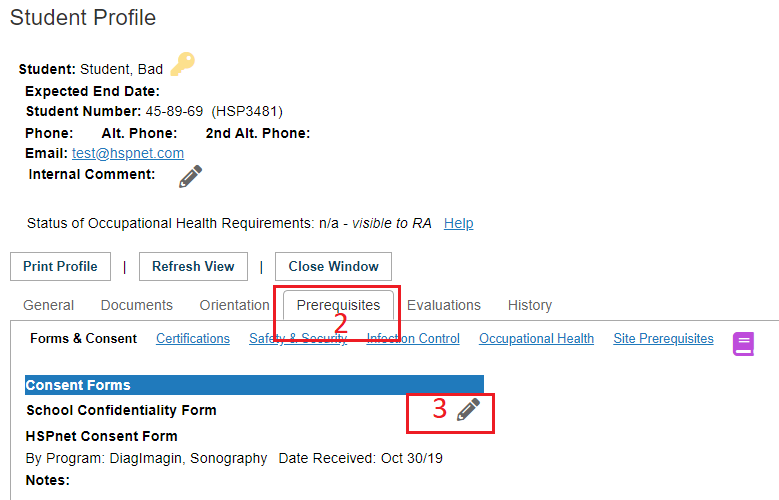Image resolution: width=779 pixels, height=500 pixels.
Task: Click the Close Window button
Action: (333, 266)
